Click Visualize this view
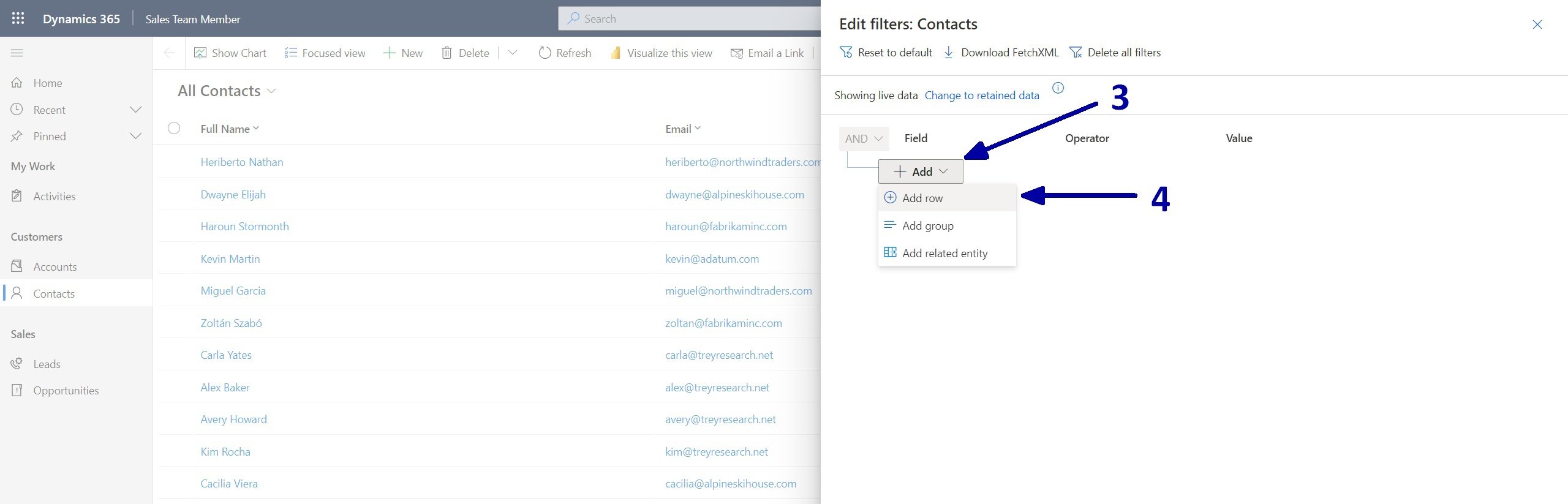This screenshot has width=1568, height=504. click(x=661, y=53)
